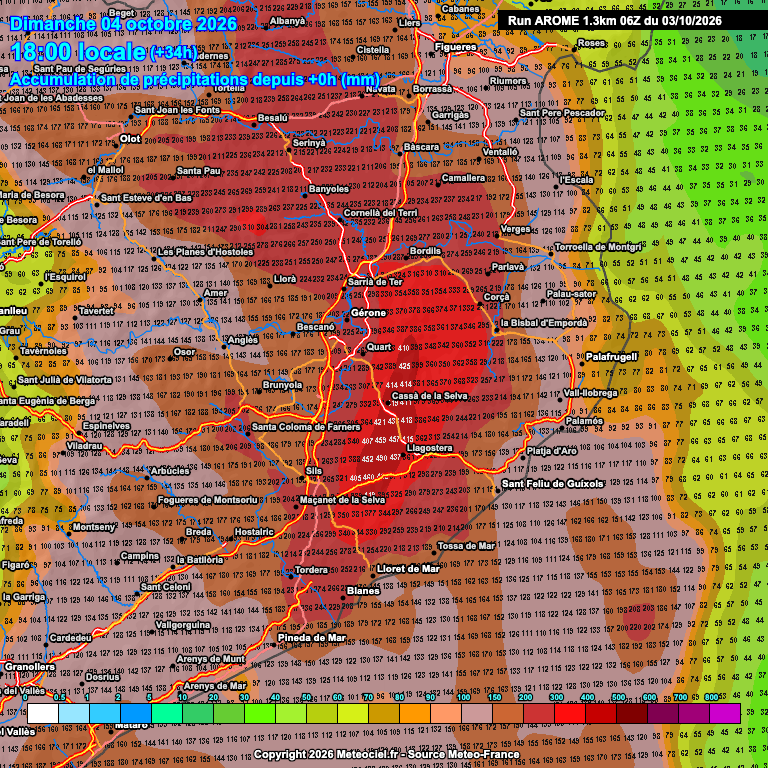The width and height of the screenshot is (768, 768).
Task: Select the Hostalric label
Action: (254, 532)
